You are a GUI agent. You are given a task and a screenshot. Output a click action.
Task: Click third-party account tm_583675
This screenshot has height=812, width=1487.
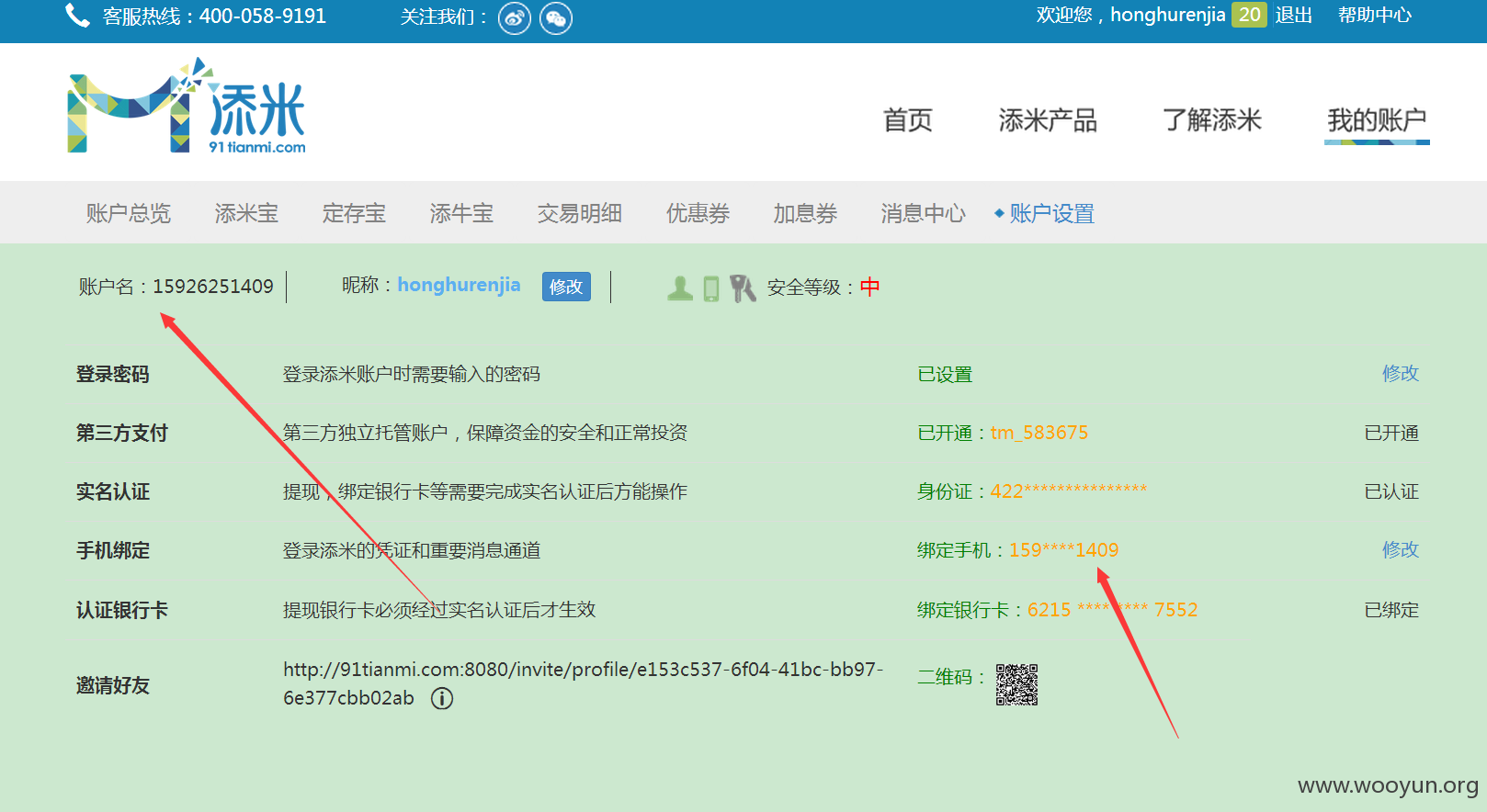tap(1039, 433)
